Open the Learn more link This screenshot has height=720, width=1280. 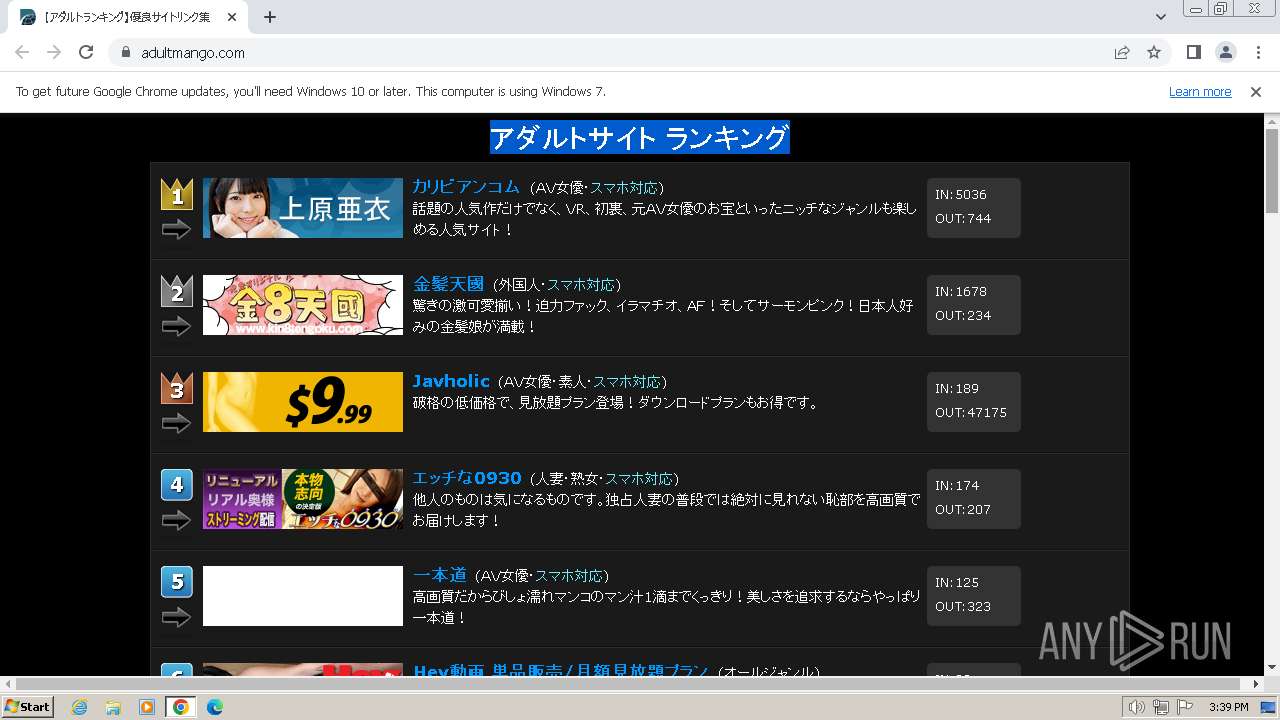tap(1200, 91)
